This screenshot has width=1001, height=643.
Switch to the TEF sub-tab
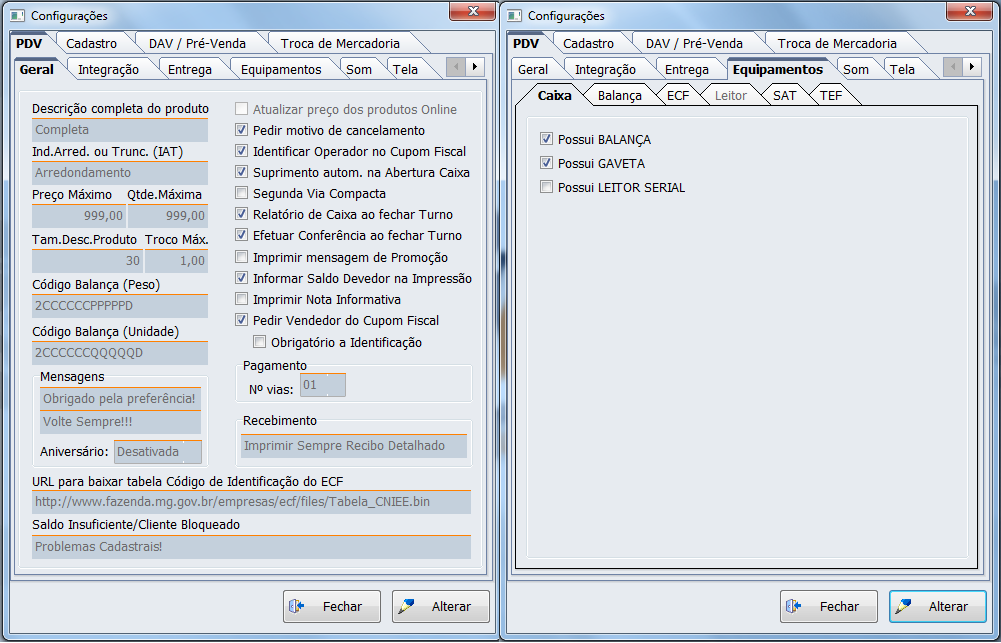click(831, 96)
